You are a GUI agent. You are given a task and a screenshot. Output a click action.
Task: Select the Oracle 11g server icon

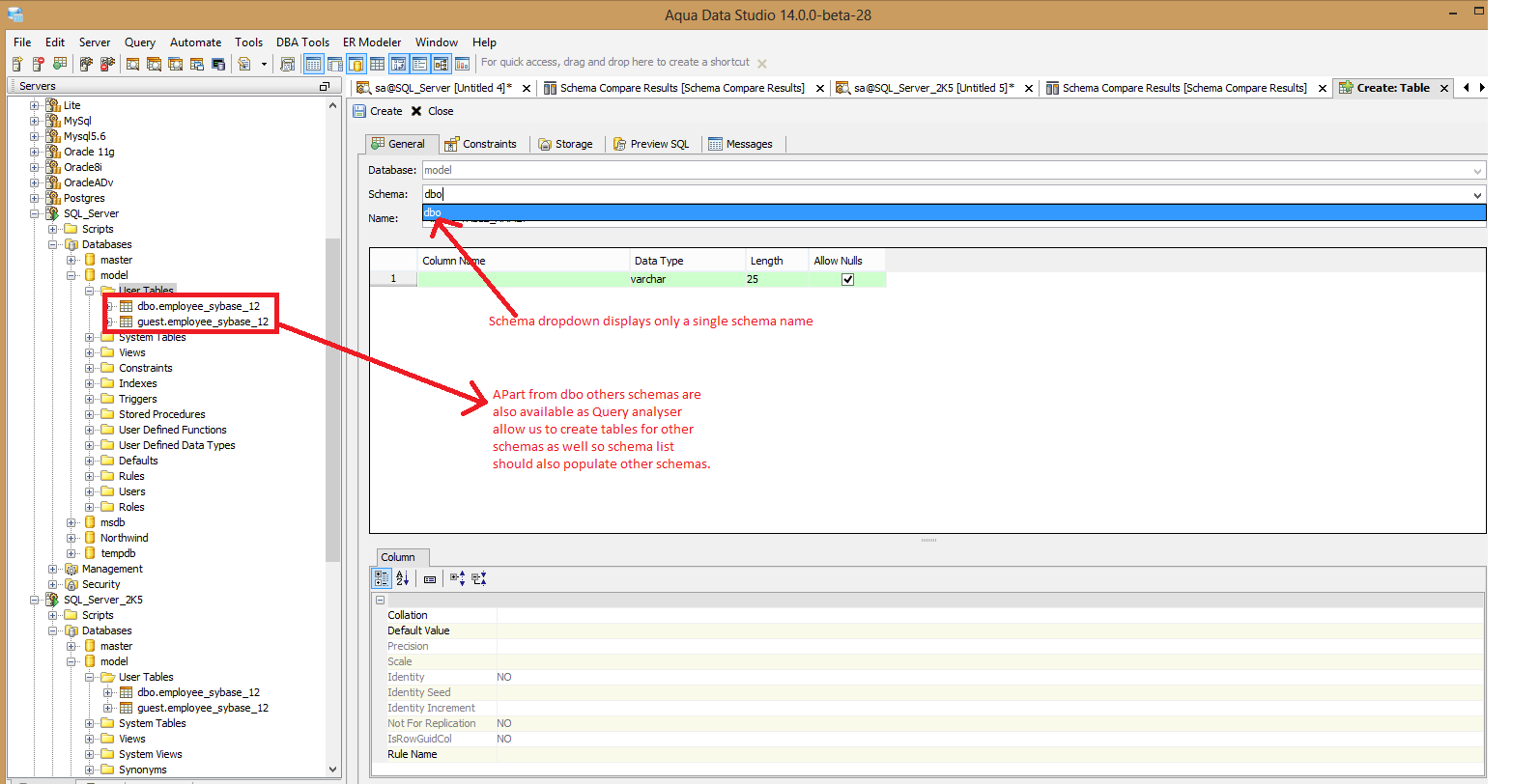(53, 152)
